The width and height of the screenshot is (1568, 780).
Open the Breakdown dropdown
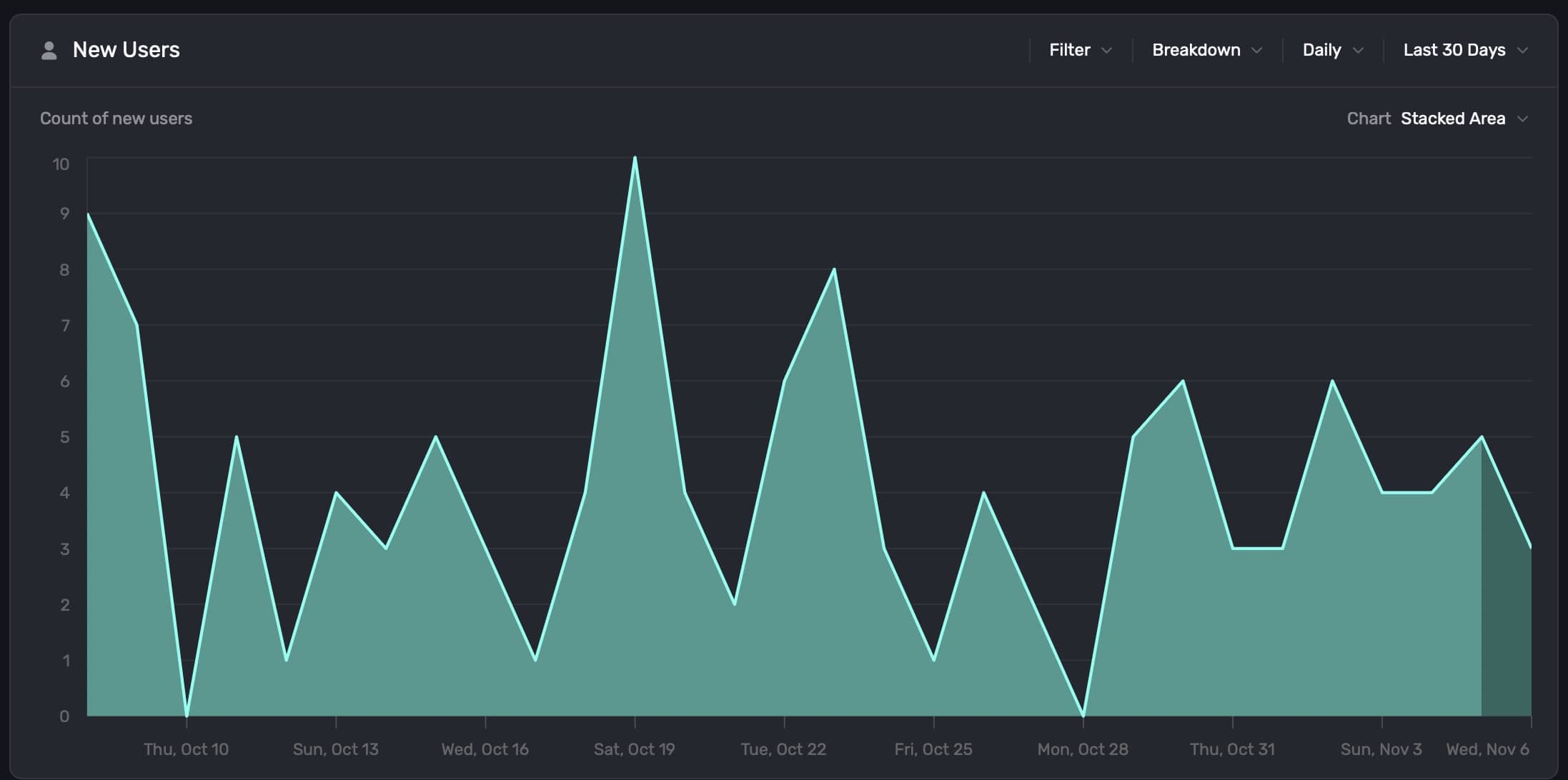(1196, 50)
